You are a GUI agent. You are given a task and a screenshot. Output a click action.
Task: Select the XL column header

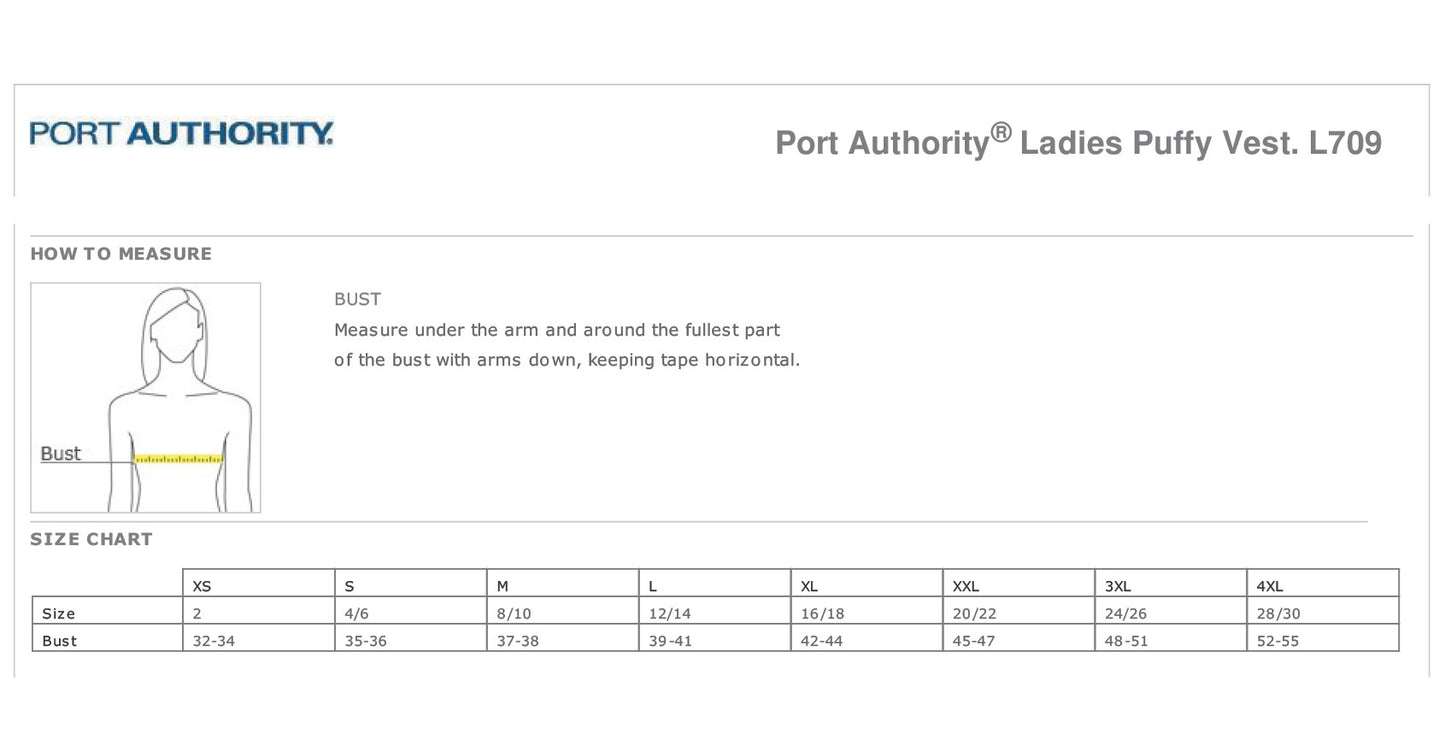pyautogui.click(x=809, y=587)
